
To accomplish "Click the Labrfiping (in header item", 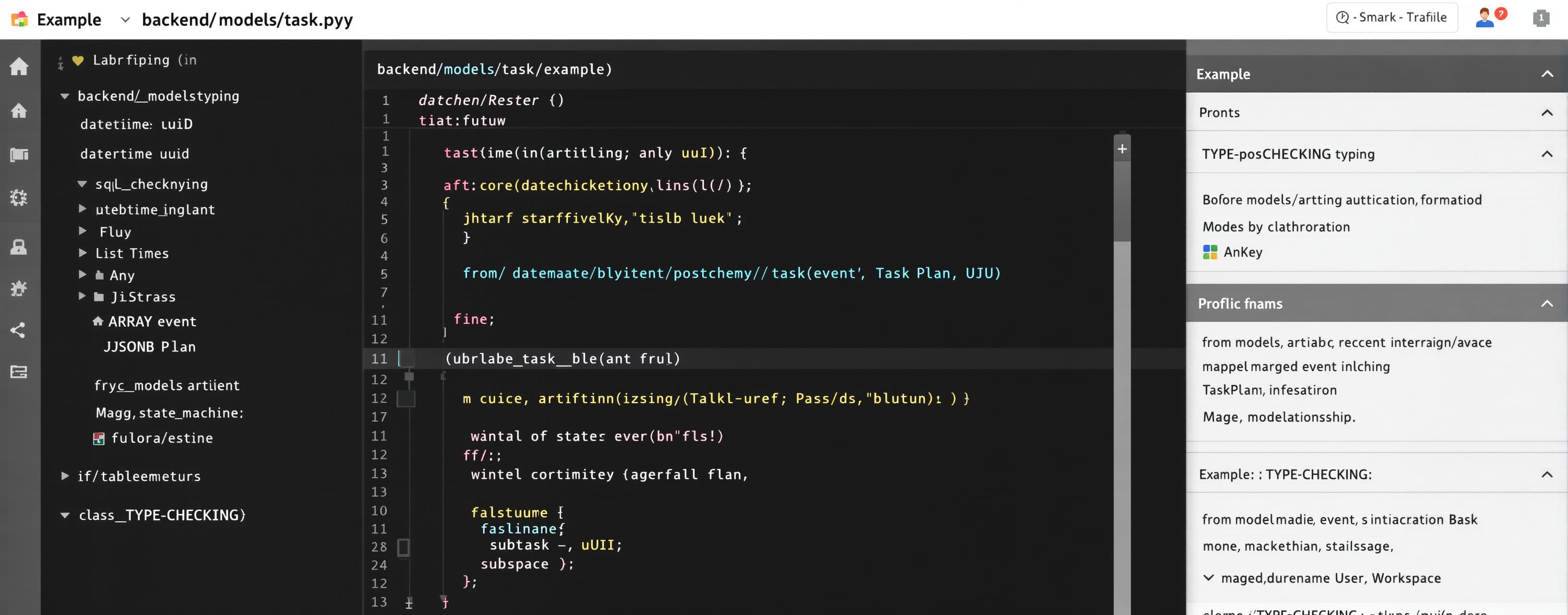I will [x=144, y=60].
